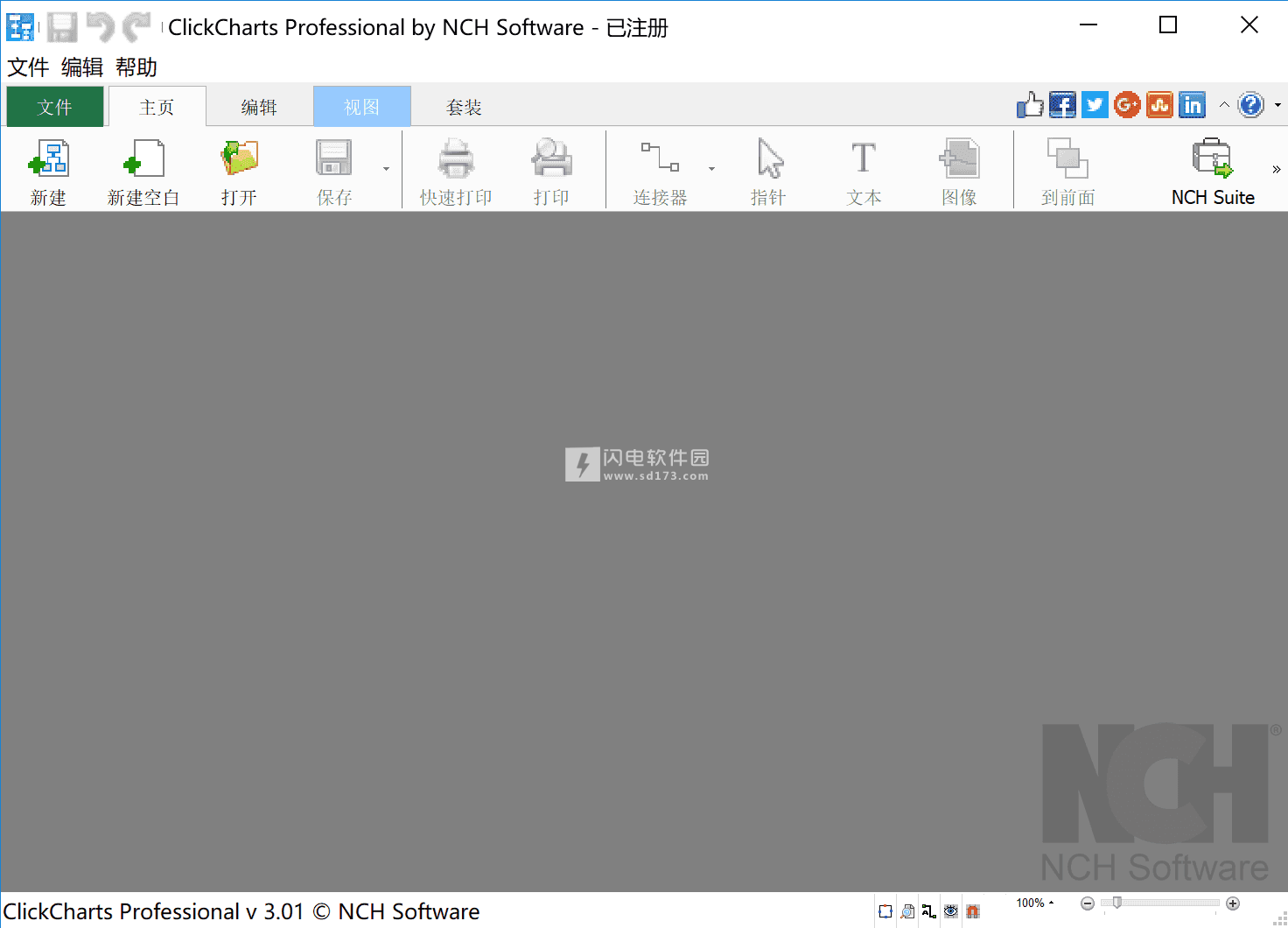Expand the toolbar overflow chevron

pyautogui.click(x=1277, y=169)
